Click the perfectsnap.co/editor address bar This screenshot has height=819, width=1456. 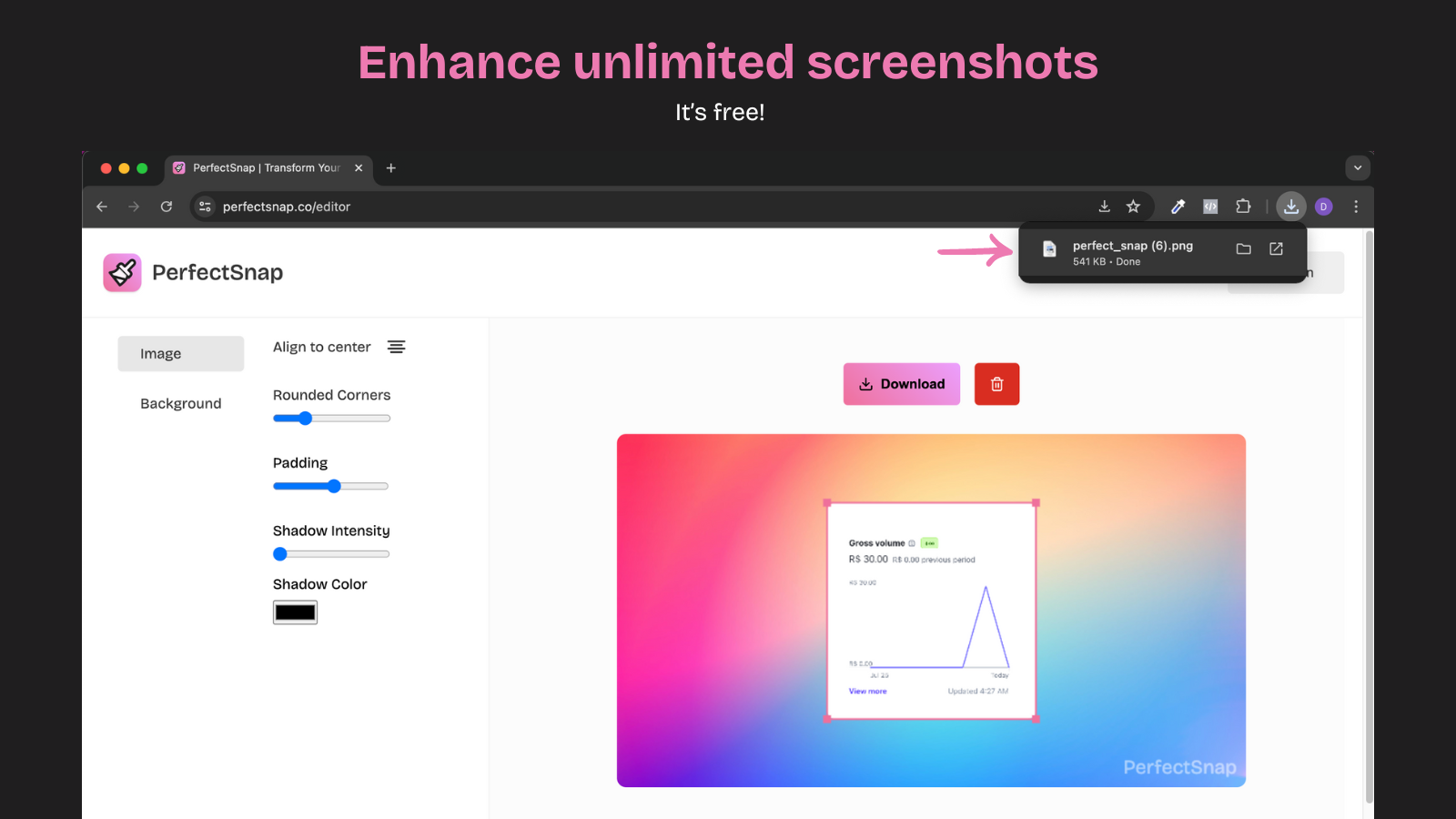(672, 207)
